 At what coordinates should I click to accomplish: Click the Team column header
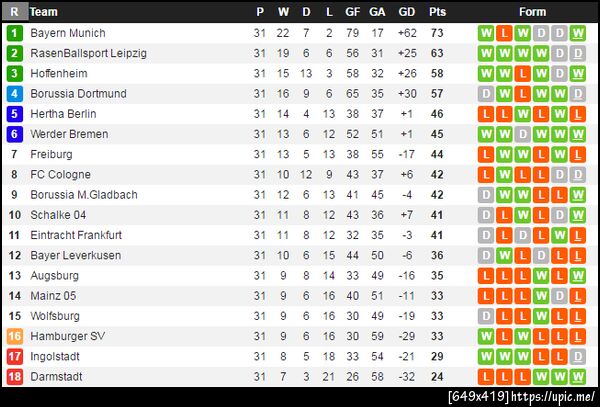pyautogui.click(x=43, y=12)
